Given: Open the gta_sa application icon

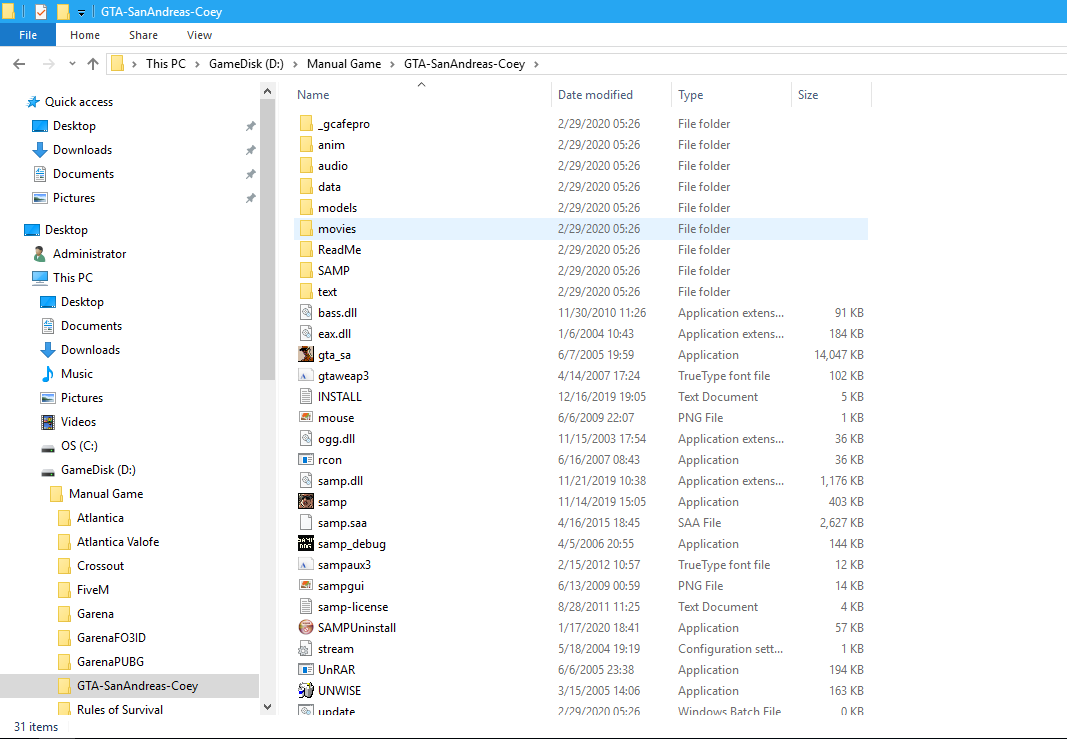Looking at the screenshot, I should [306, 355].
